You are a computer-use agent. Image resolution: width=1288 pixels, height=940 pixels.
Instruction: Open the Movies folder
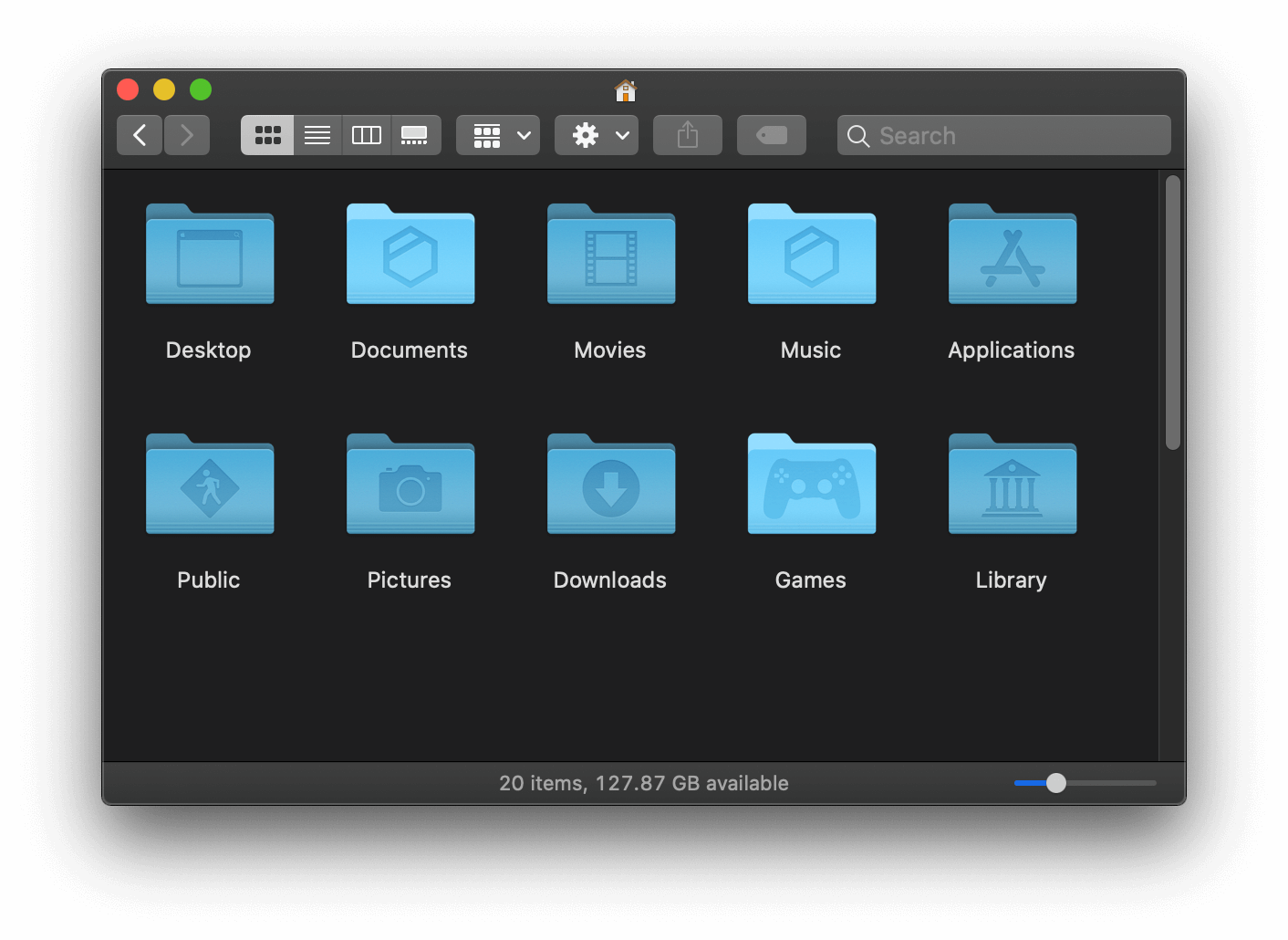tap(610, 256)
